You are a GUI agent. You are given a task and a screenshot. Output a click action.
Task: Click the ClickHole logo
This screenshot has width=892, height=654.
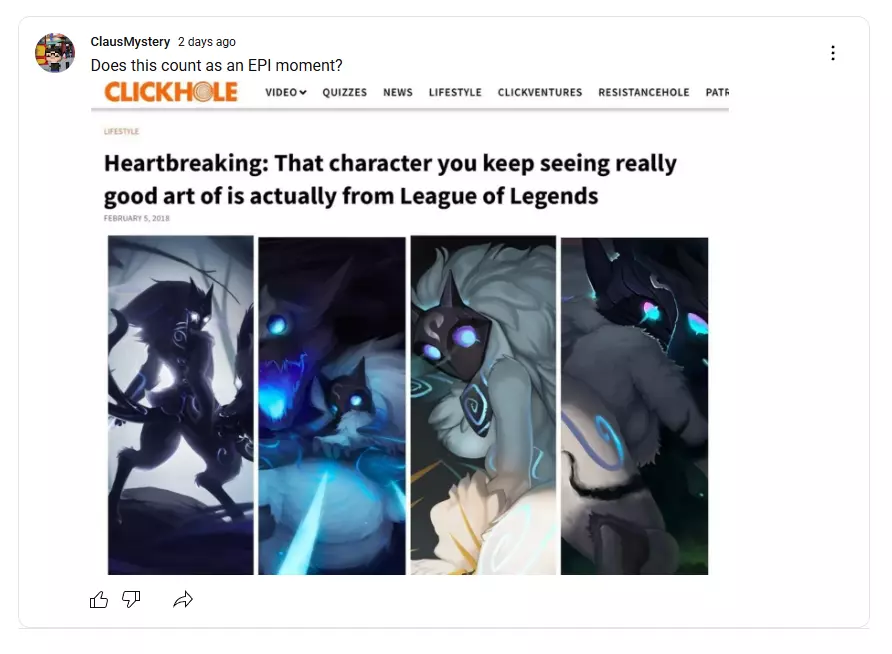[x=171, y=92]
